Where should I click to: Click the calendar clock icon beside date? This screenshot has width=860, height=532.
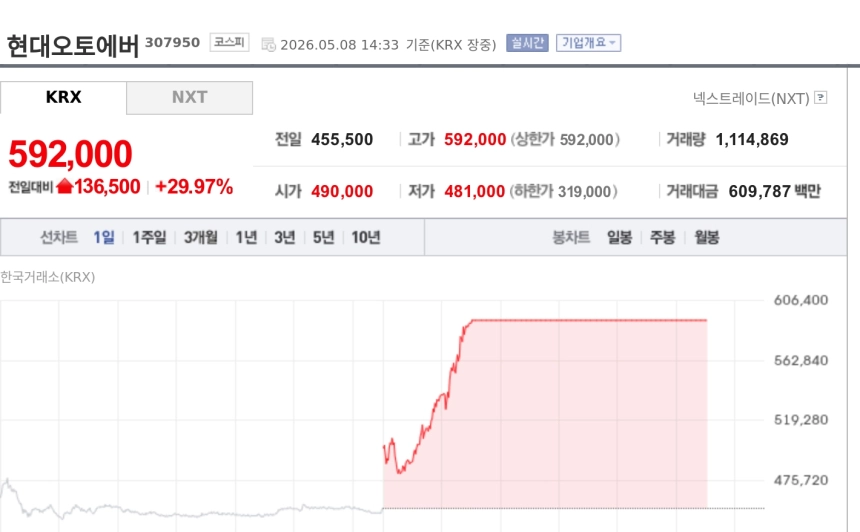pyautogui.click(x=268, y=44)
